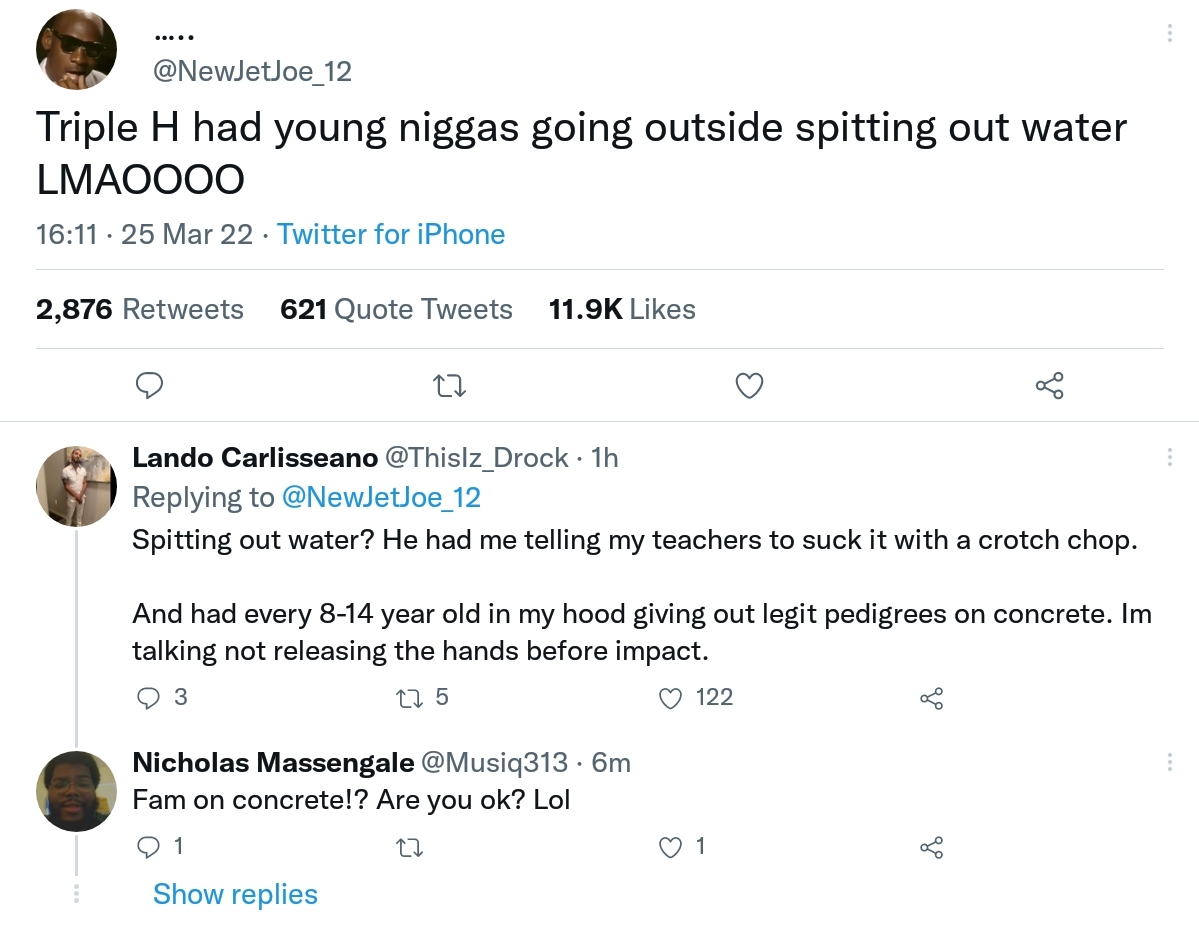
Task: Open more options on Nicholas Massengale's reply
Action: pyautogui.click(x=1170, y=763)
